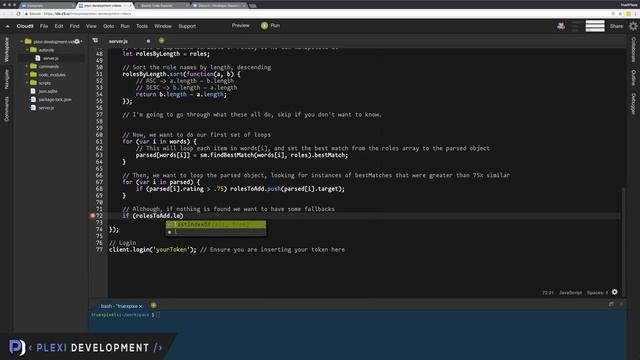Click the white stats graph box
The image size is (640, 360).
click(595, 26)
